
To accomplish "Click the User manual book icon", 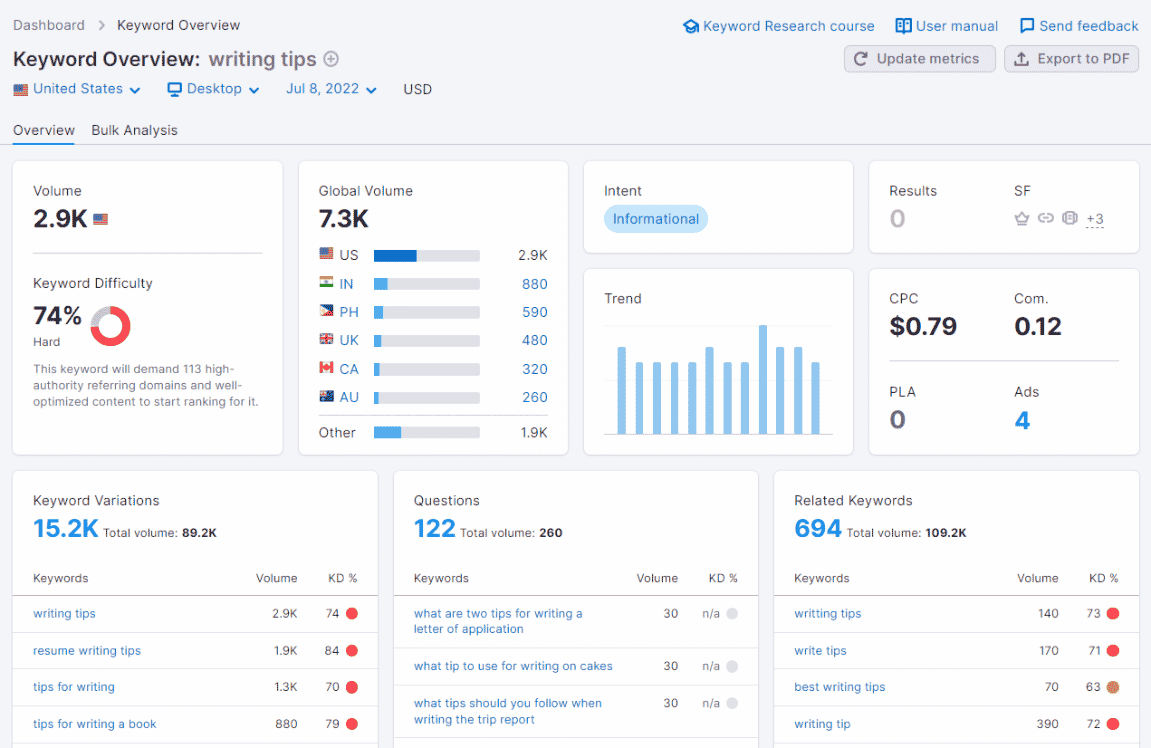I will 903,26.
